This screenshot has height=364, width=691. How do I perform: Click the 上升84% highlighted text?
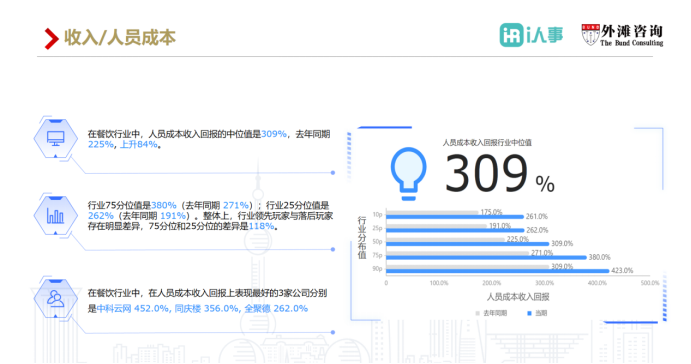pyautogui.click(x=138, y=145)
